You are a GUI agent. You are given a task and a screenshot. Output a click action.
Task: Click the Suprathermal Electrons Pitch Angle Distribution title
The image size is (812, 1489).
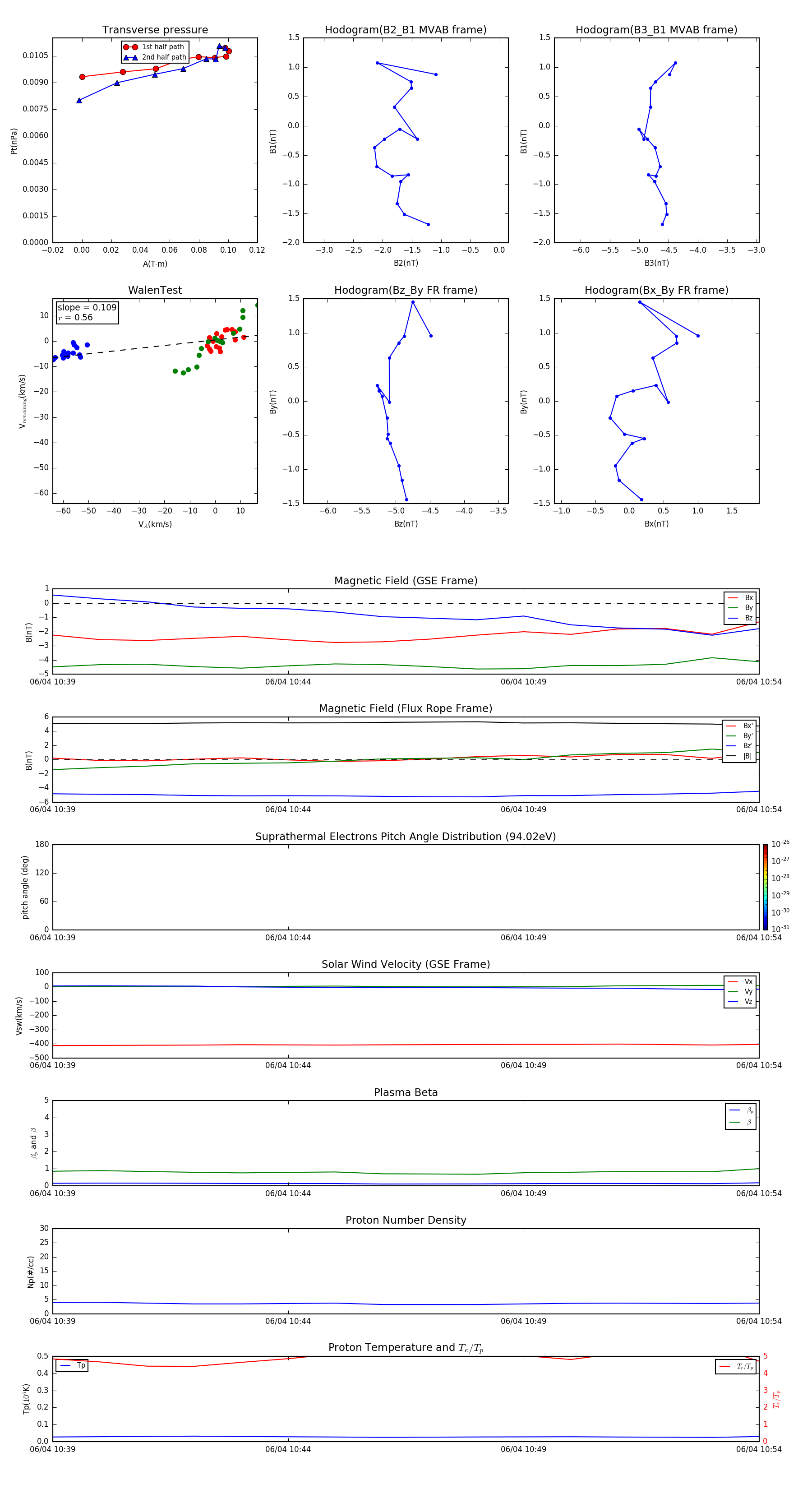406,837
